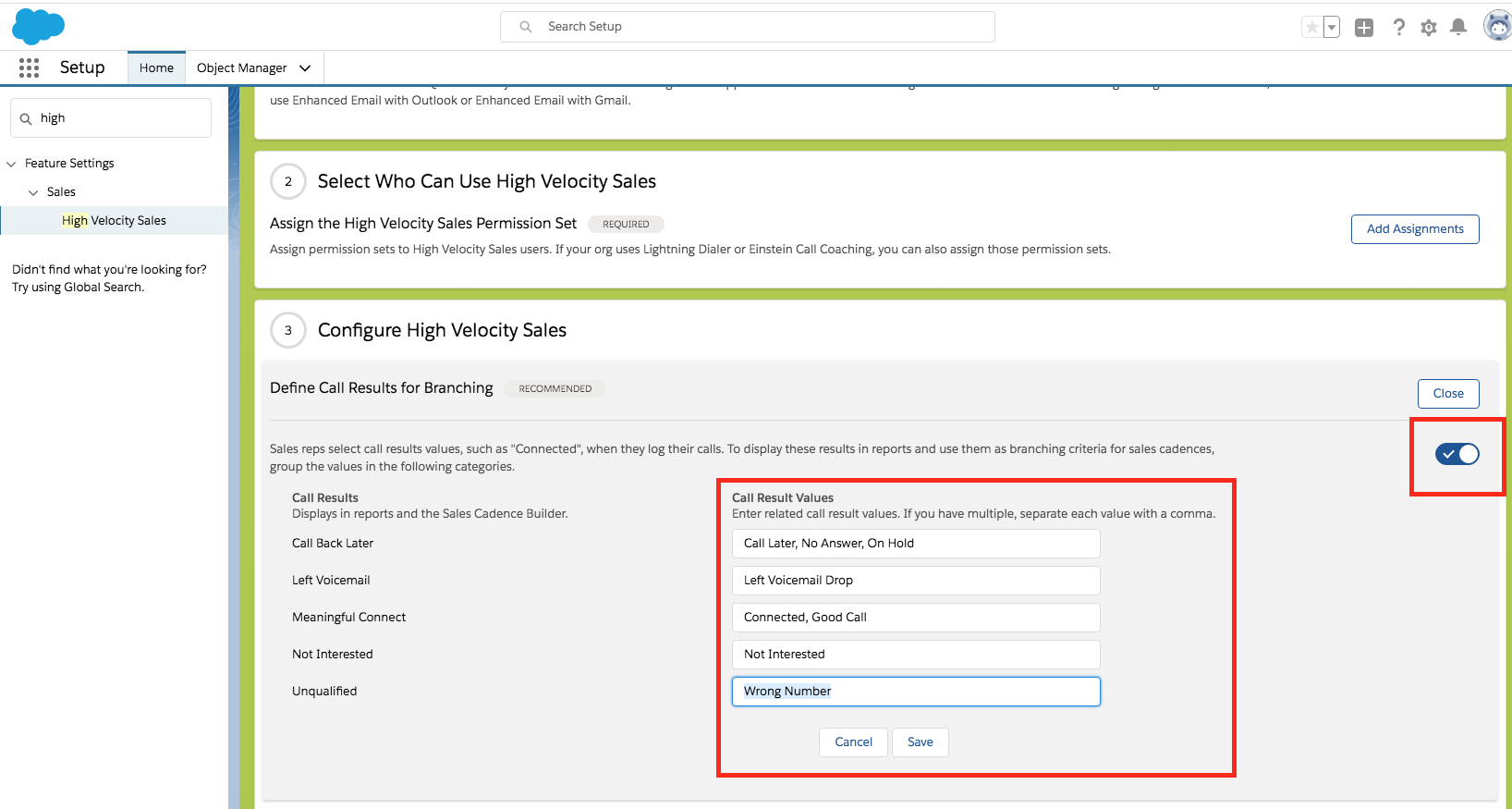
Task: Close the Define Call Results section
Action: click(x=1448, y=394)
